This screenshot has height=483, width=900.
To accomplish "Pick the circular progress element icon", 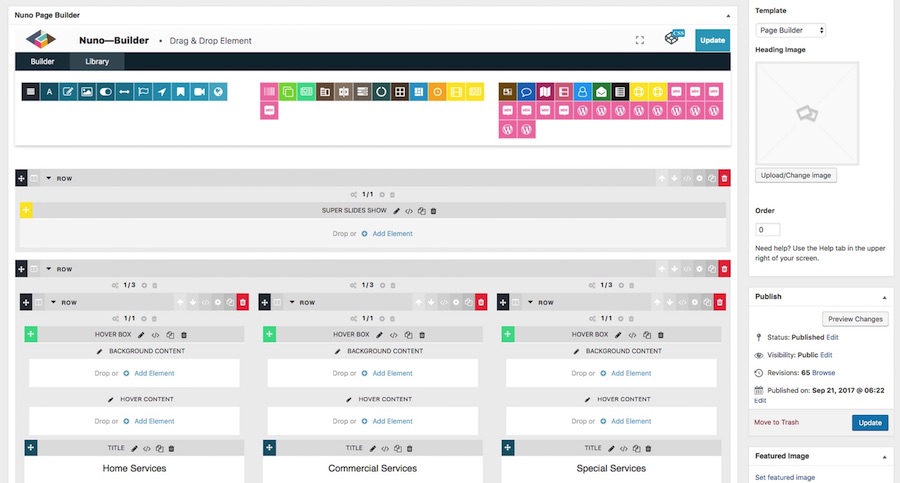I will (381, 92).
